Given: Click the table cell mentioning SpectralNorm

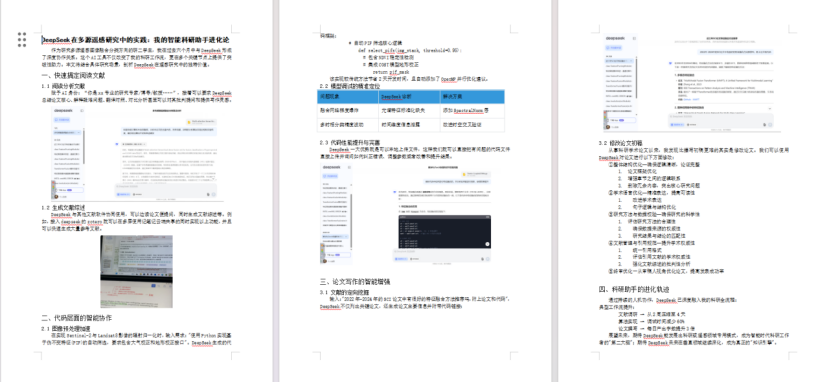Looking at the screenshot, I should pyautogui.click(x=471, y=111).
